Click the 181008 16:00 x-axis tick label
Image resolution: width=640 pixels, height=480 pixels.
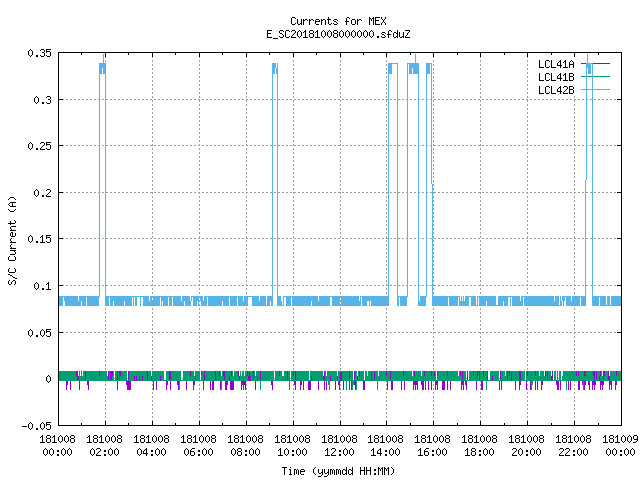pos(432,446)
